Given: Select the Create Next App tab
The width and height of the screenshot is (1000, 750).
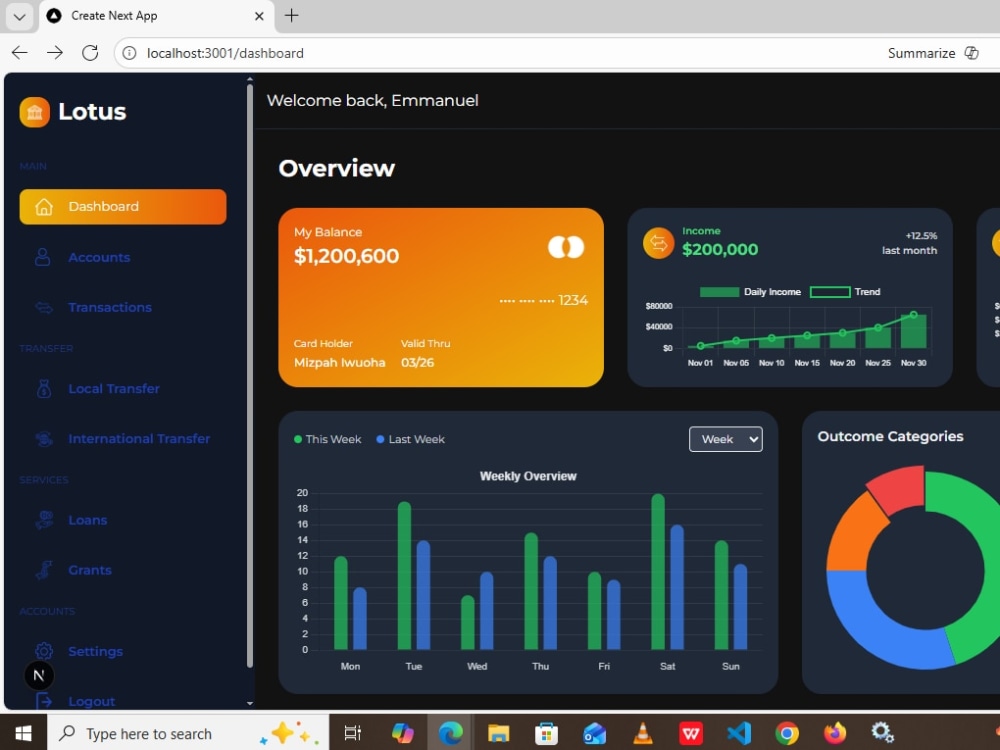Looking at the screenshot, I should pos(156,16).
